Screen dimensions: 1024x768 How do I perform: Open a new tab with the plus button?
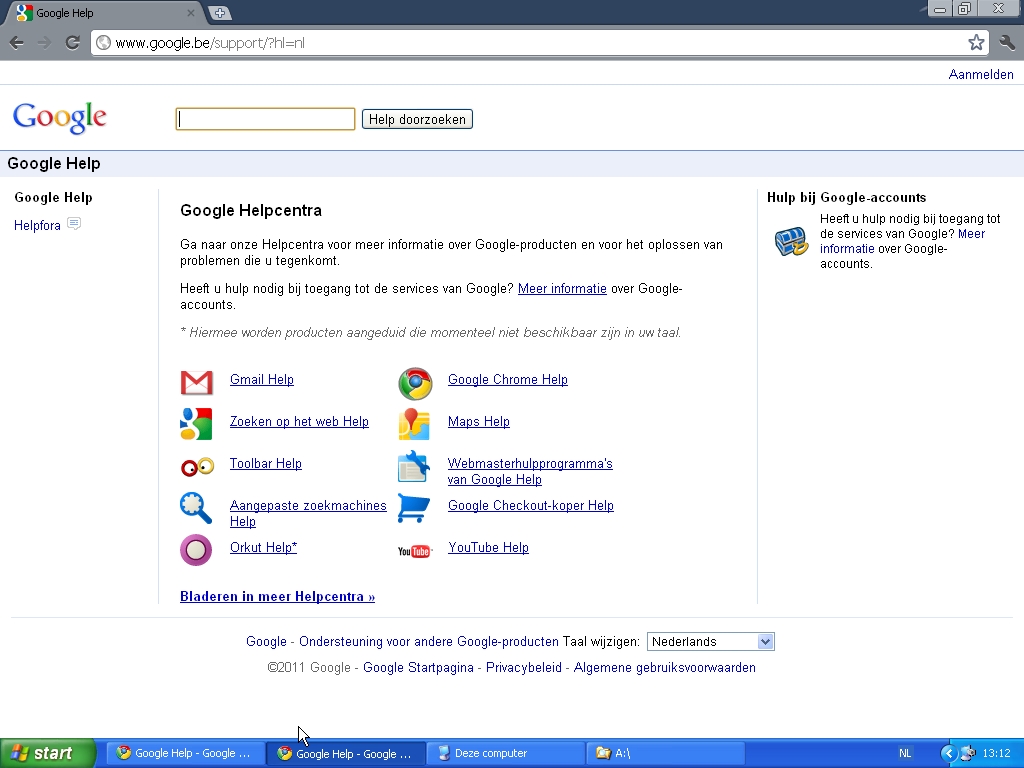(x=220, y=12)
